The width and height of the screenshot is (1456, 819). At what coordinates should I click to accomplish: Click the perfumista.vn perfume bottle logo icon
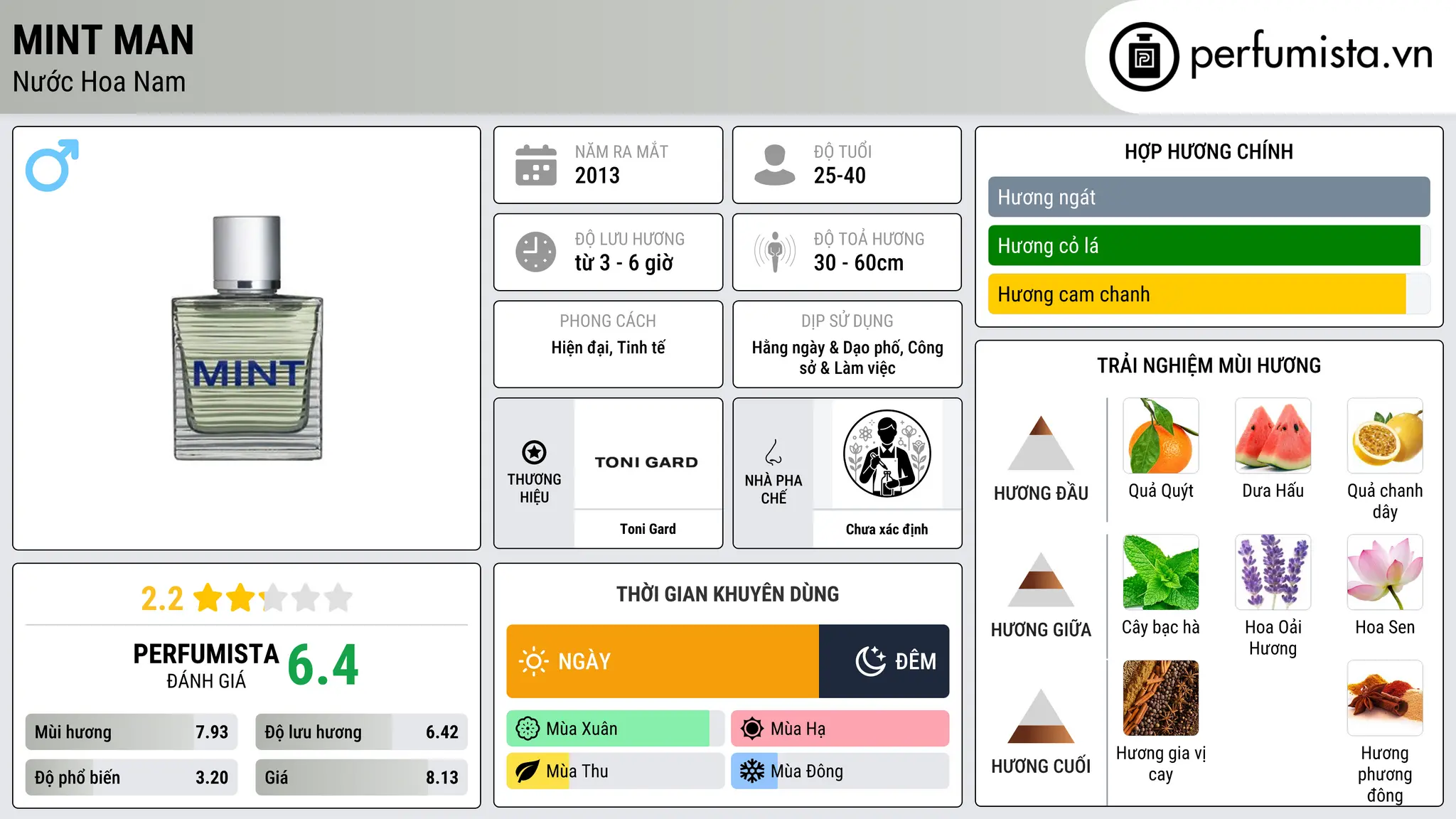(x=1144, y=56)
